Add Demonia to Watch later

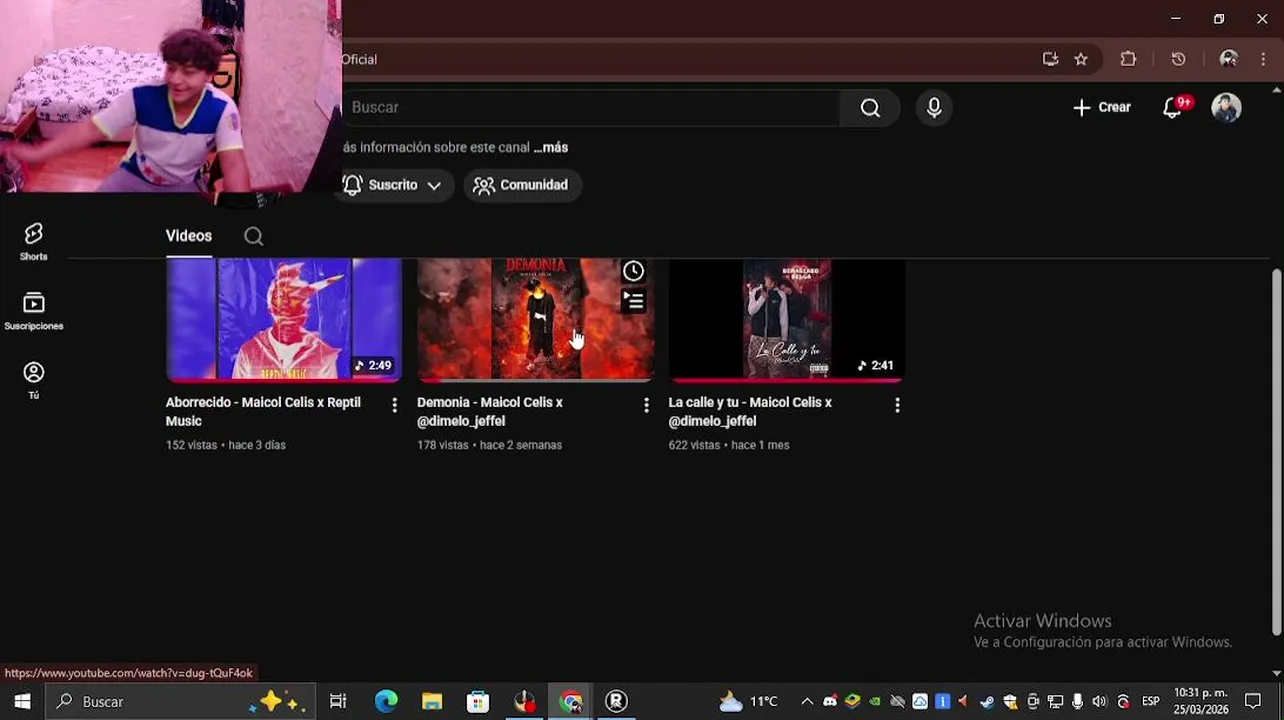[633, 271]
